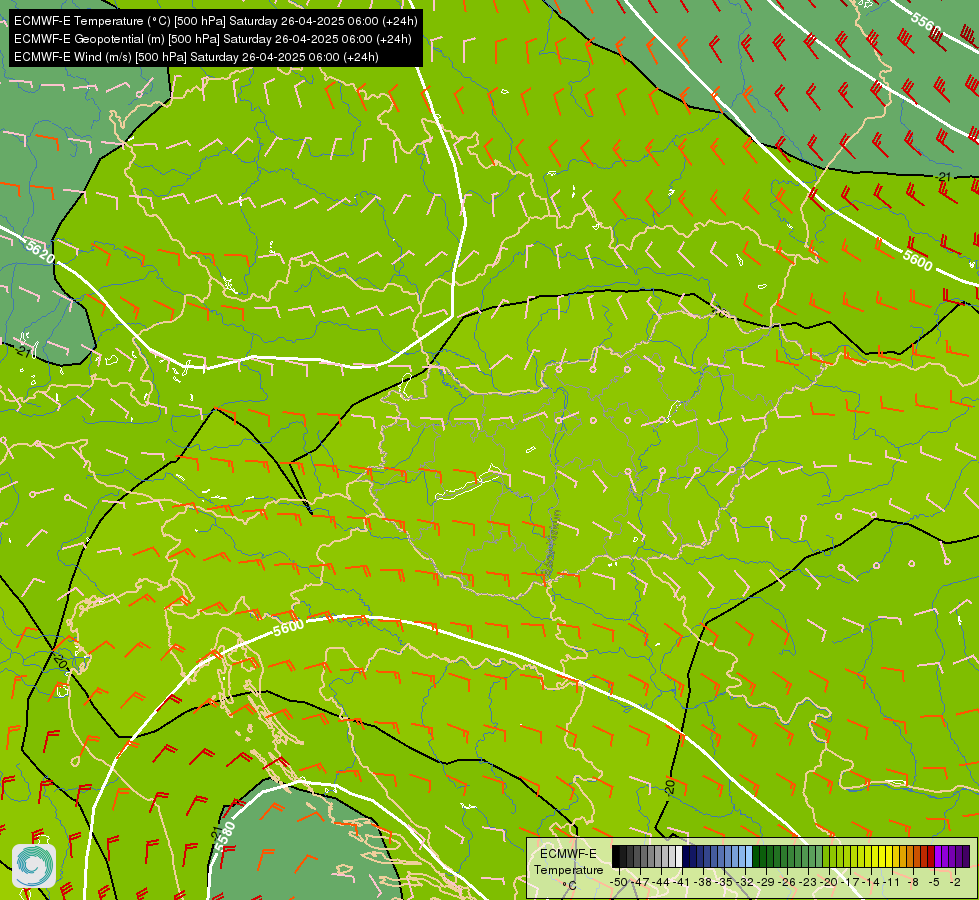Screen dimensions: 979x900
Task: Pick the white swatch above -41 in legend
Action: coord(679,856)
